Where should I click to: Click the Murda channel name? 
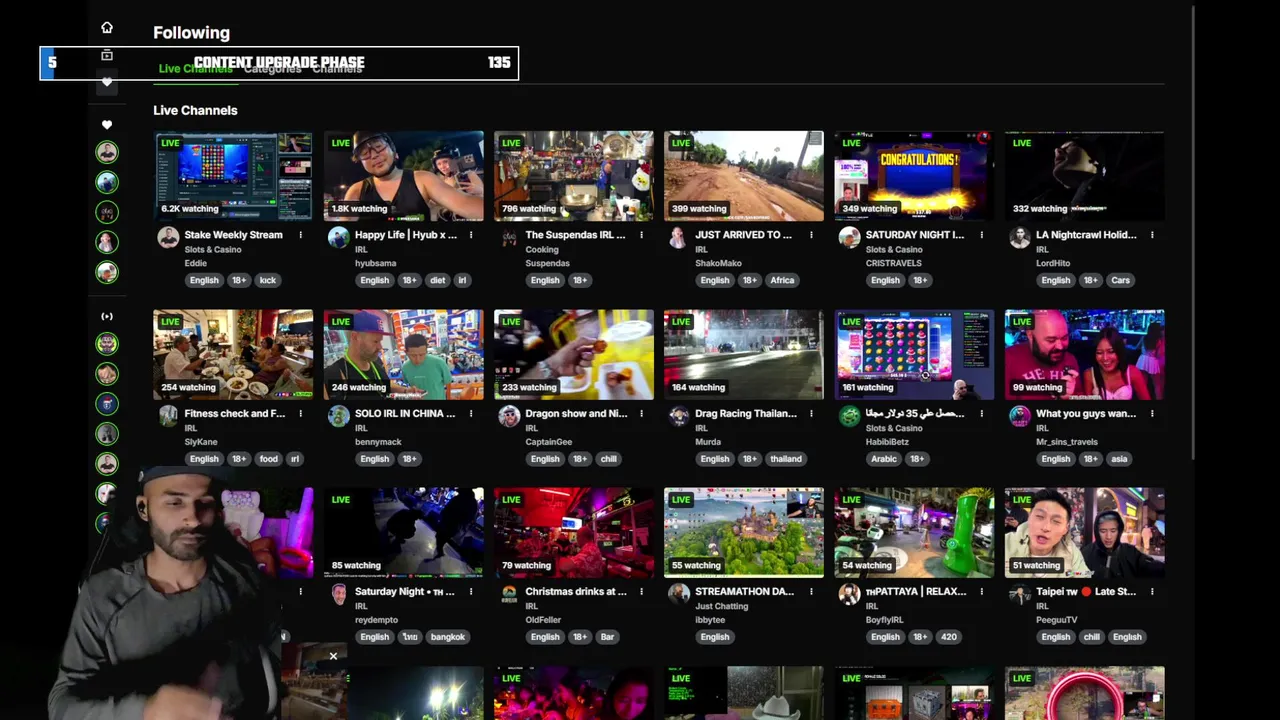point(708,442)
